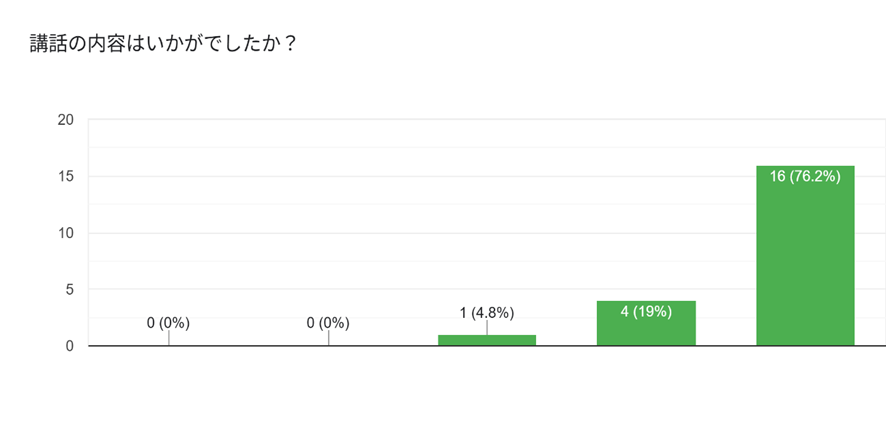Click the tick mark under first 0 (0%)
The width and height of the screenshot is (886, 440).
click(x=168, y=338)
